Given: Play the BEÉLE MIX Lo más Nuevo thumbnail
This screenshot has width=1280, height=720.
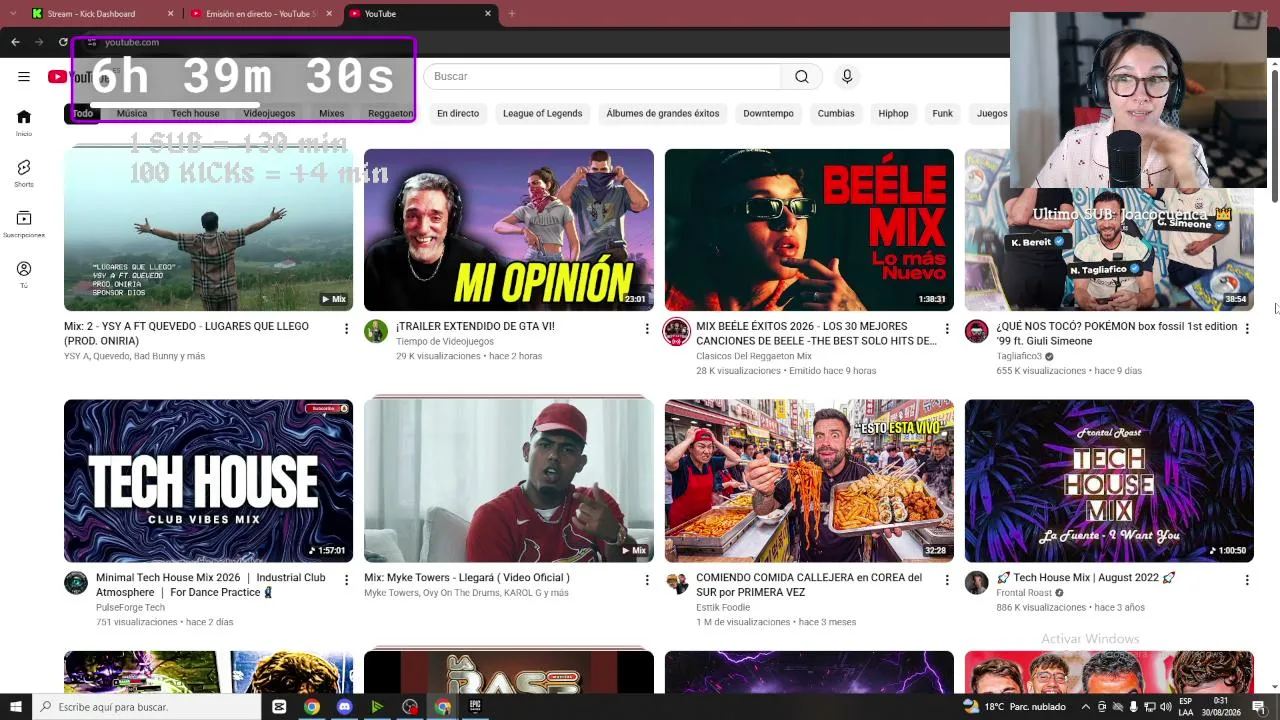Looking at the screenshot, I should (x=809, y=230).
